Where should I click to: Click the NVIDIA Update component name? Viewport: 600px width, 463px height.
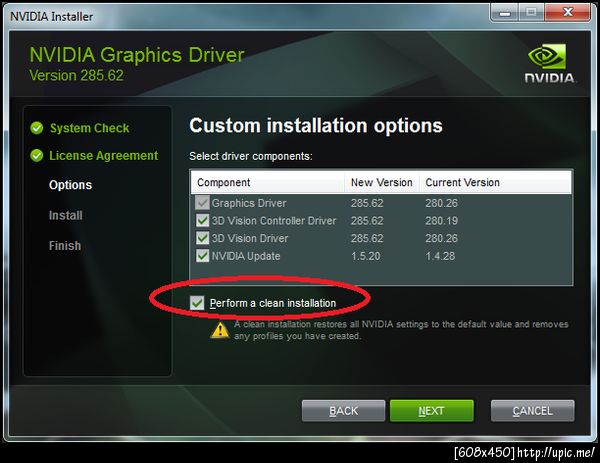point(246,256)
